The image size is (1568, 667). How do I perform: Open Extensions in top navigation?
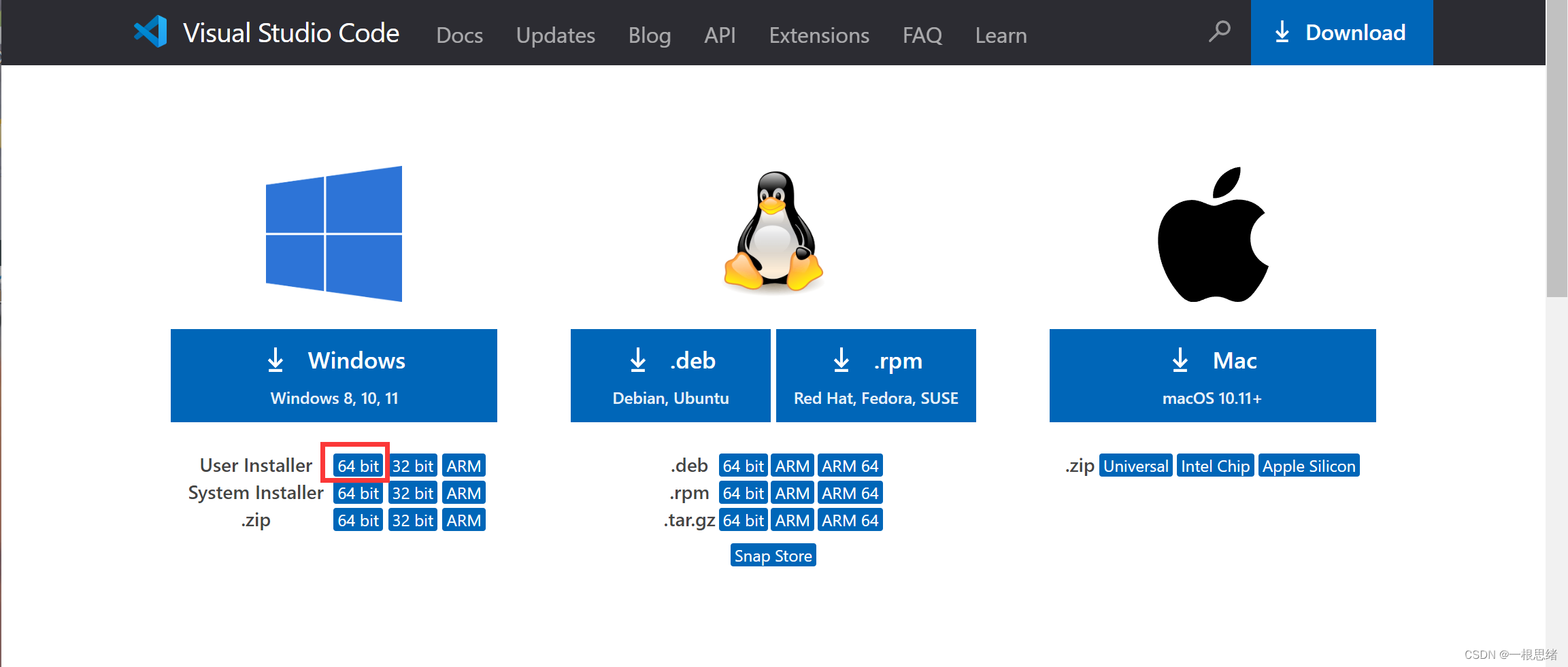tap(819, 35)
